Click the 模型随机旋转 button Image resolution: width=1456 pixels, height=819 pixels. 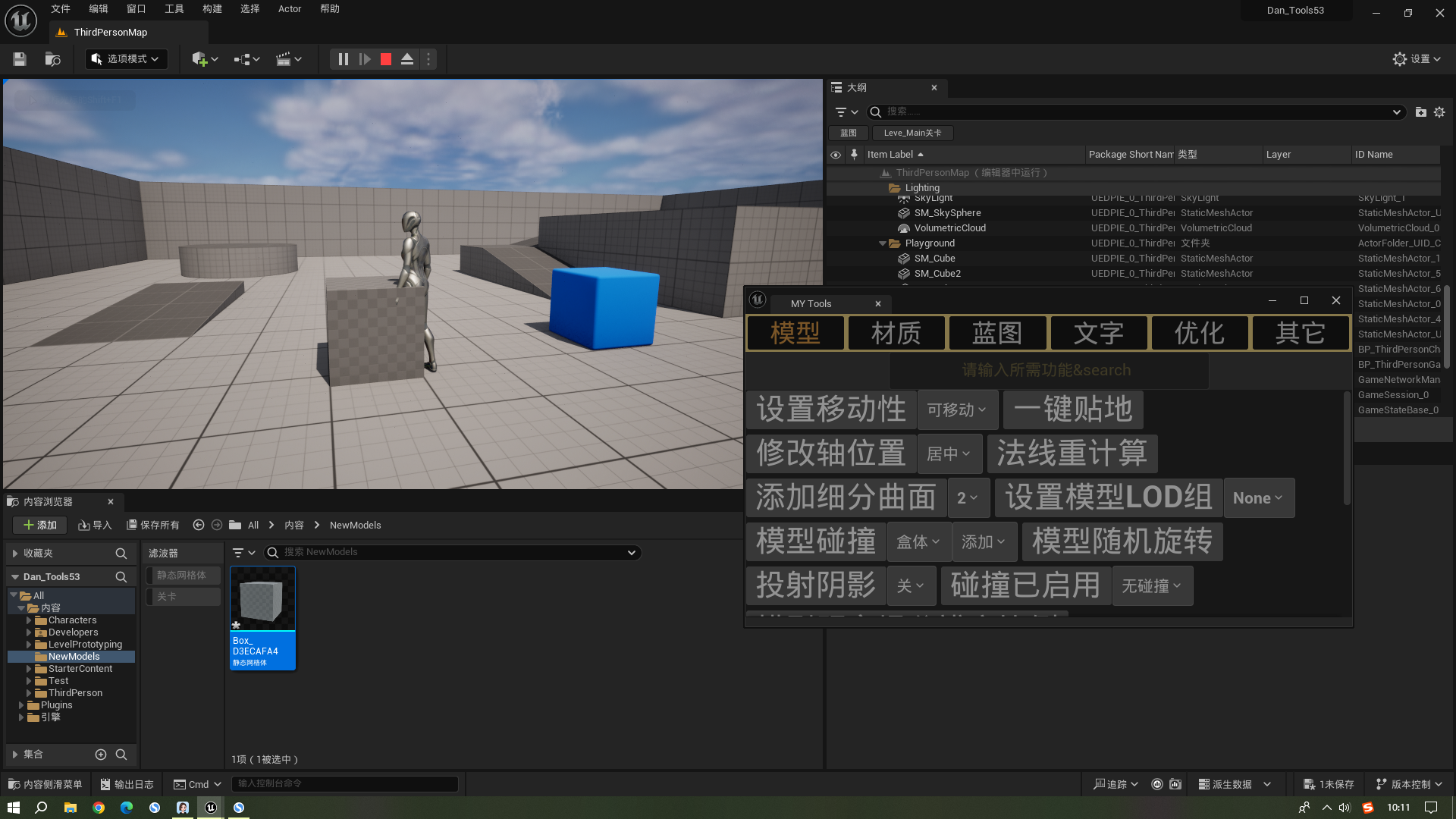pyautogui.click(x=1122, y=541)
